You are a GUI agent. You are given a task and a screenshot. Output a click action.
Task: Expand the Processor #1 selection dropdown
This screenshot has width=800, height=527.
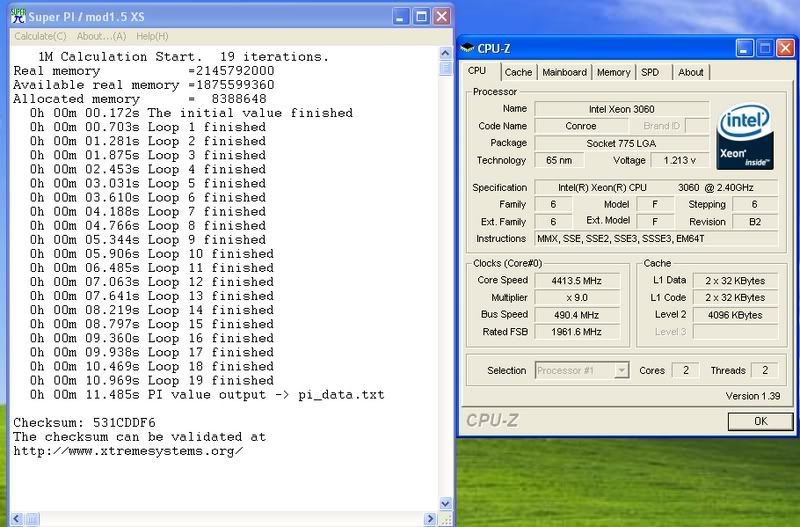pyautogui.click(x=621, y=370)
